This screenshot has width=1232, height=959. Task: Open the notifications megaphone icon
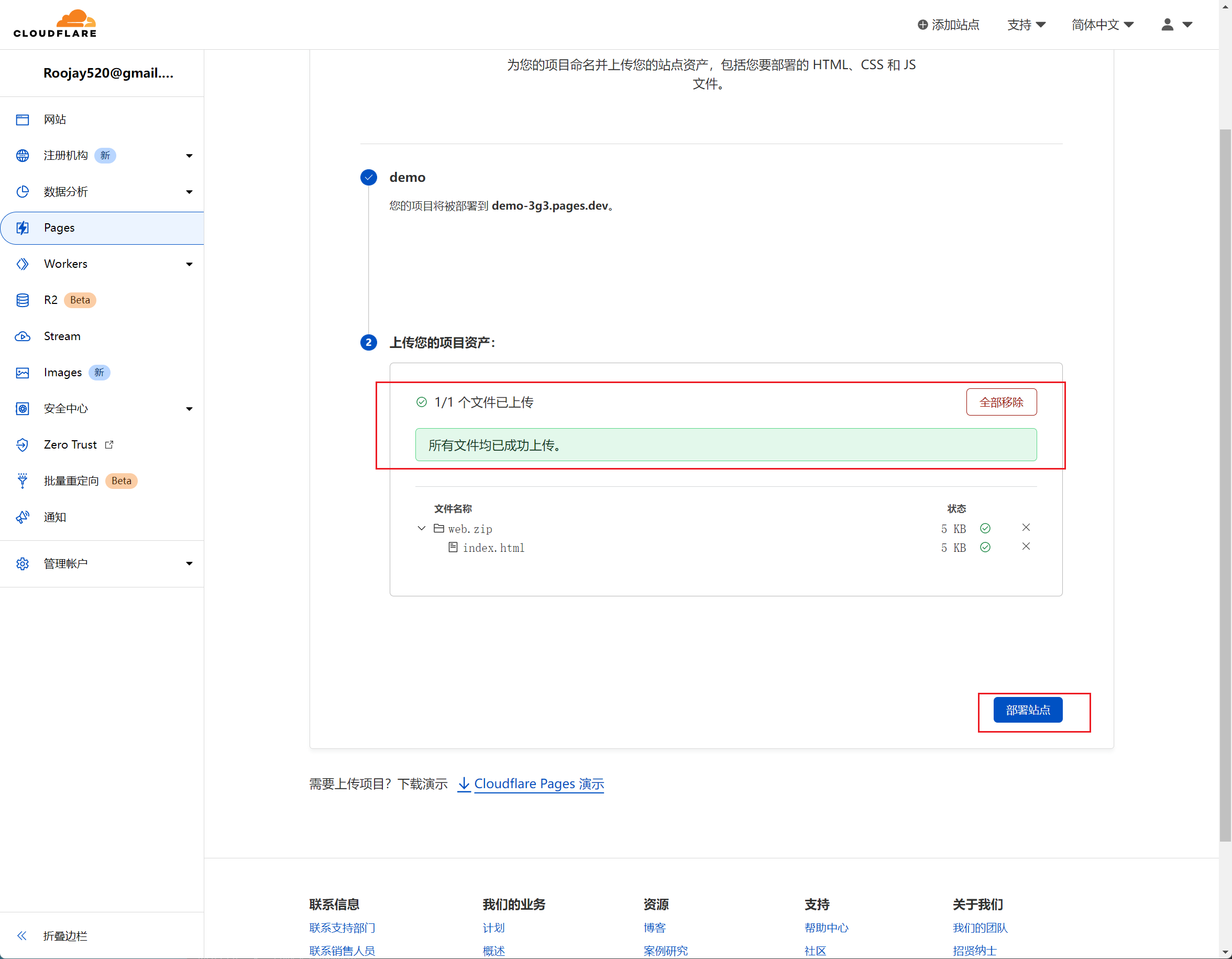(23, 517)
